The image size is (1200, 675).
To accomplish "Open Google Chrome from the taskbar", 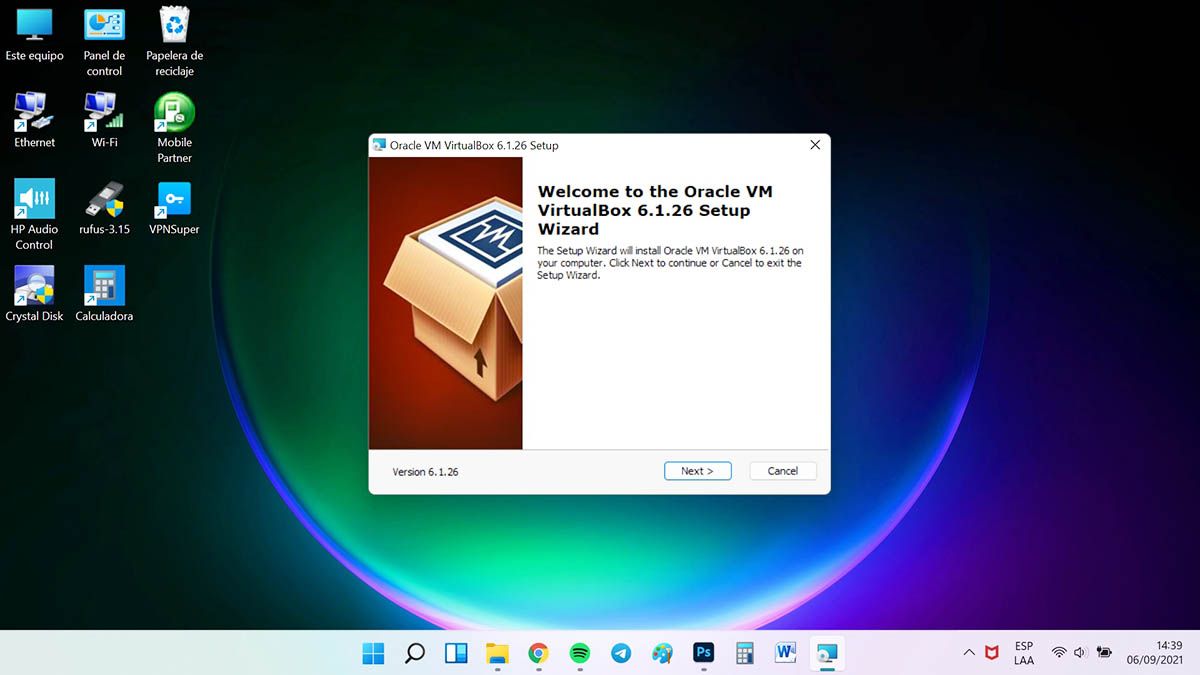I will click(x=538, y=654).
